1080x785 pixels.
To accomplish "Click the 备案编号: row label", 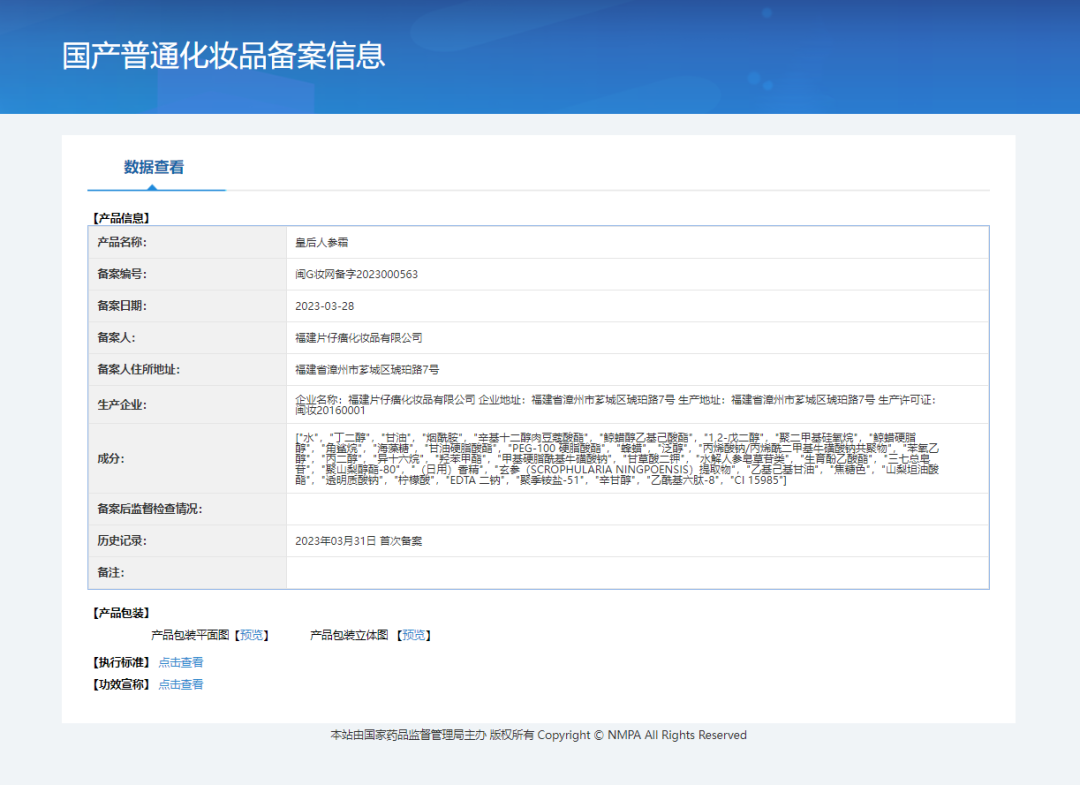I will pos(122,274).
